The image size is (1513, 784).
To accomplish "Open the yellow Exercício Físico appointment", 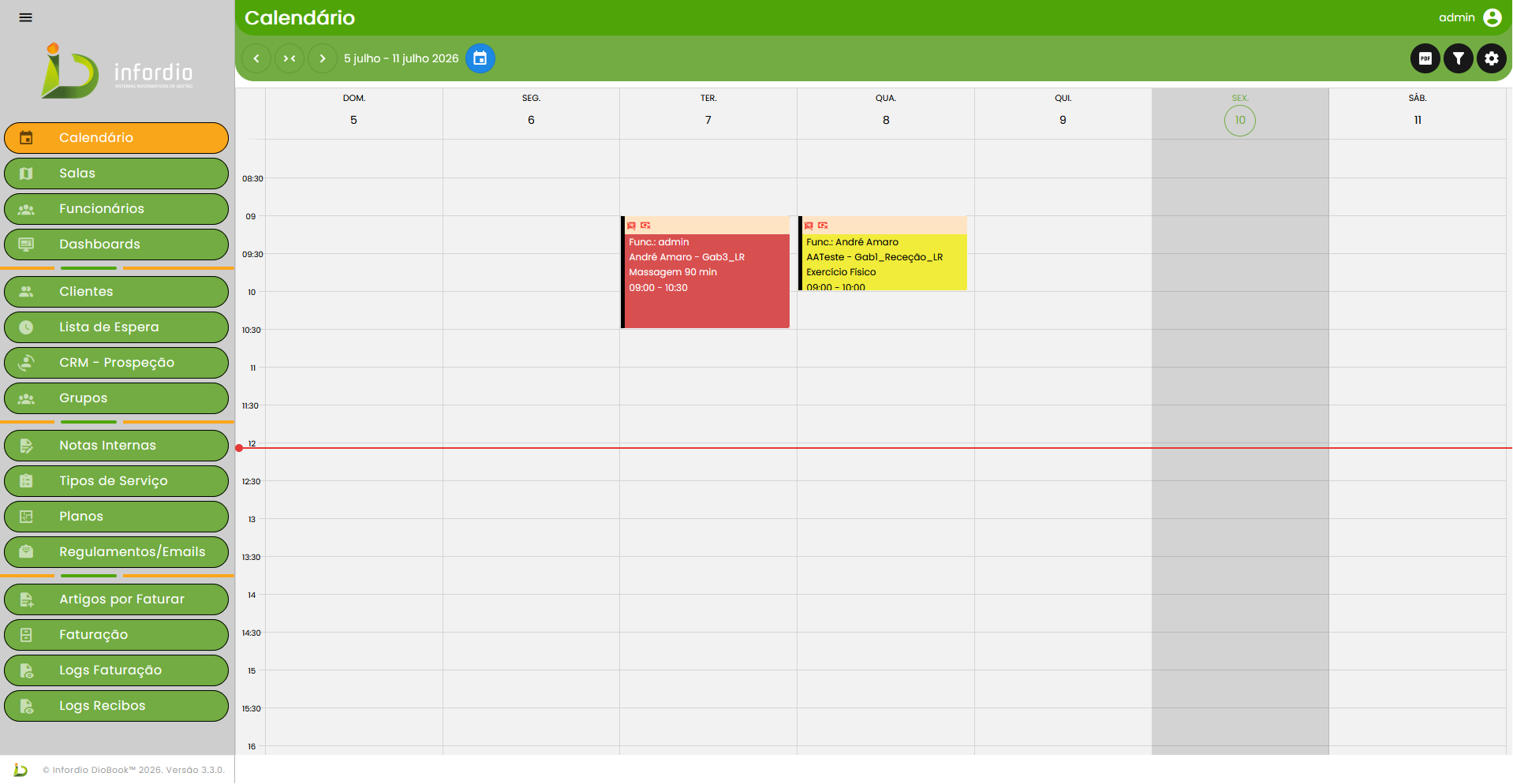I will [883, 253].
